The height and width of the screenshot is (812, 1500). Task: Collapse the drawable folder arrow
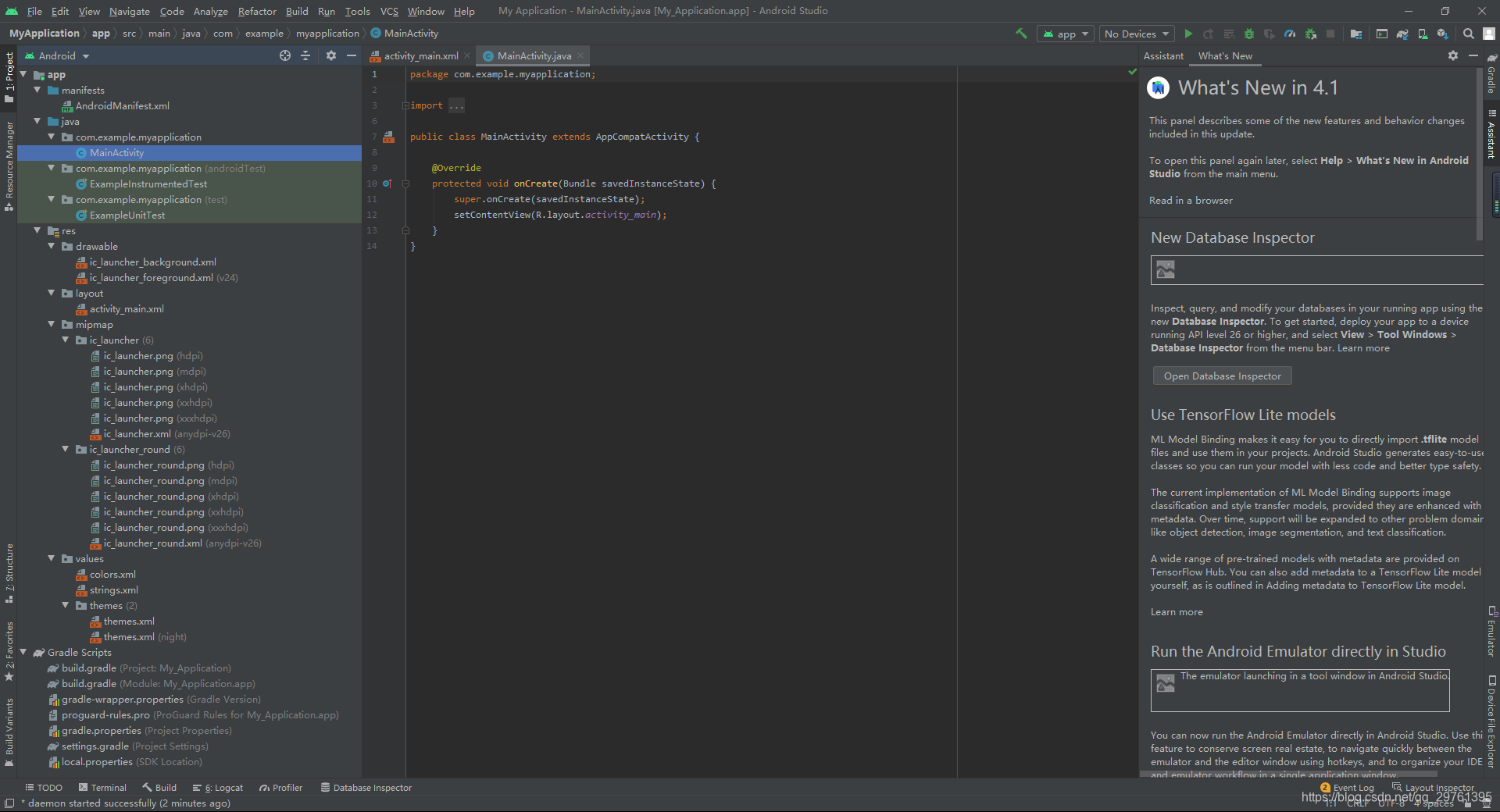(x=51, y=246)
